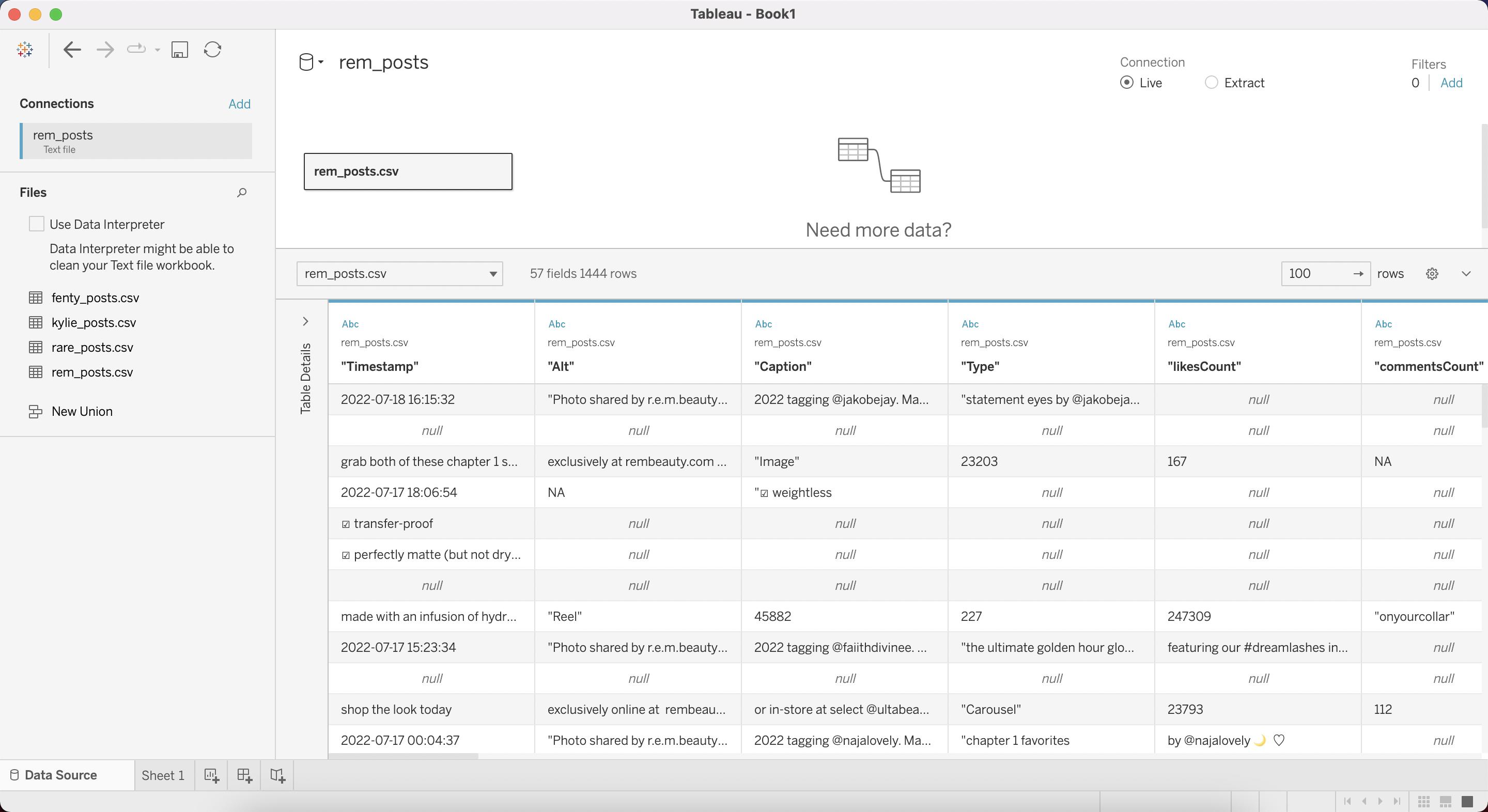Click cell 2022-07-18 16:15:32
This screenshot has width=1488, height=812.
point(431,400)
